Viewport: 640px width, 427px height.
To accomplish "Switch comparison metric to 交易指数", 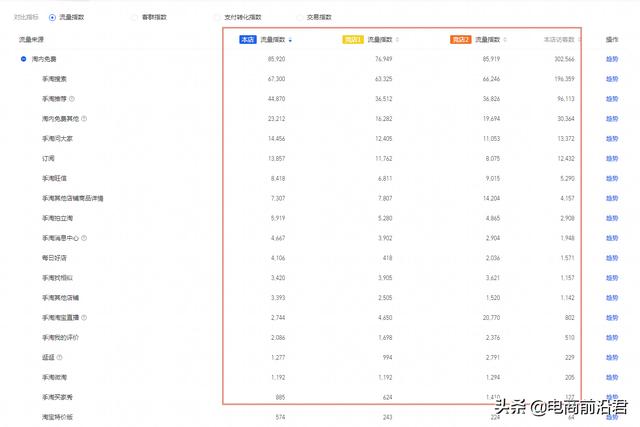I will pyautogui.click(x=299, y=17).
